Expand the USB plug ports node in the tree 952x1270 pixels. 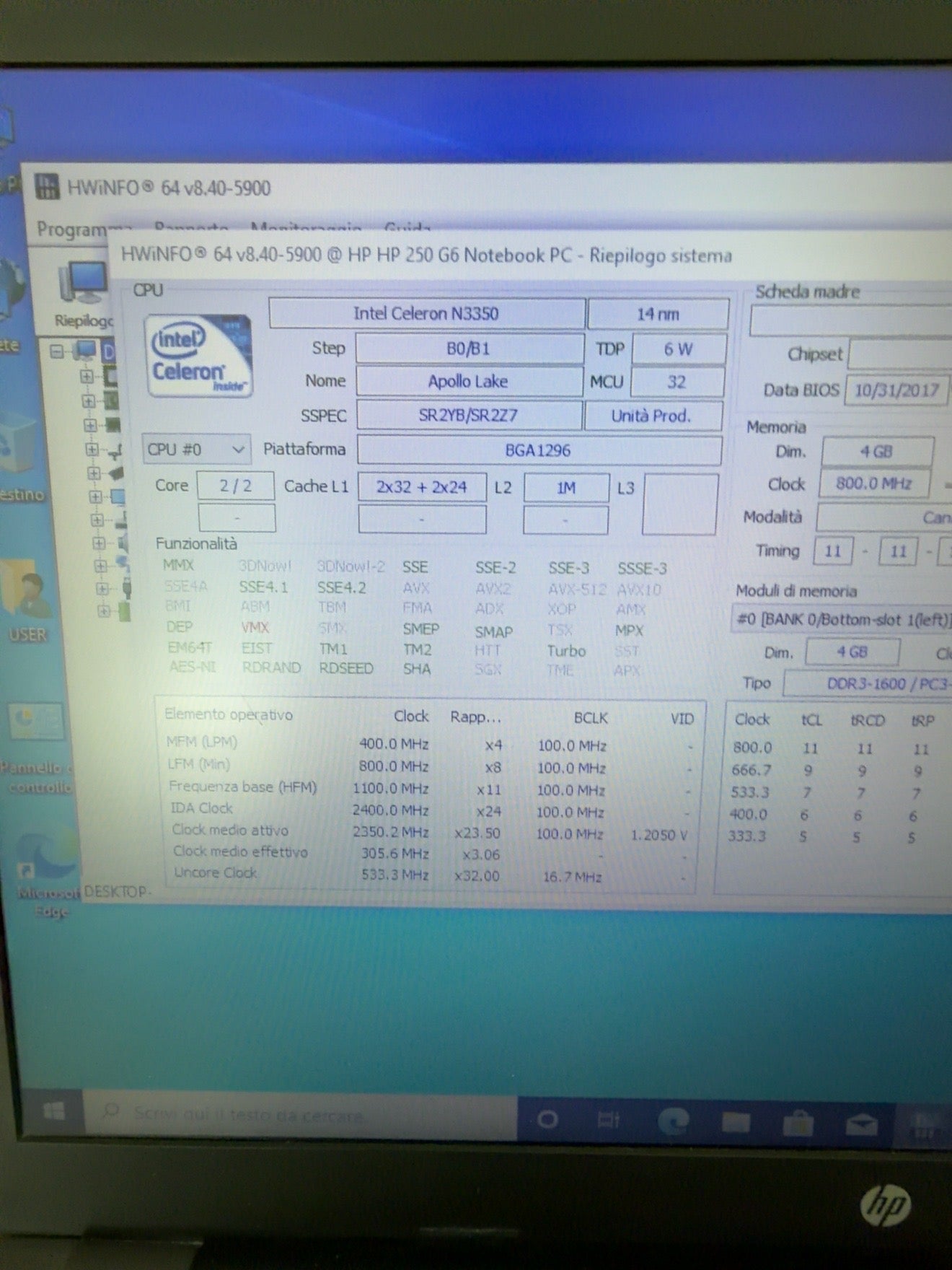click(x=101, y=589)
